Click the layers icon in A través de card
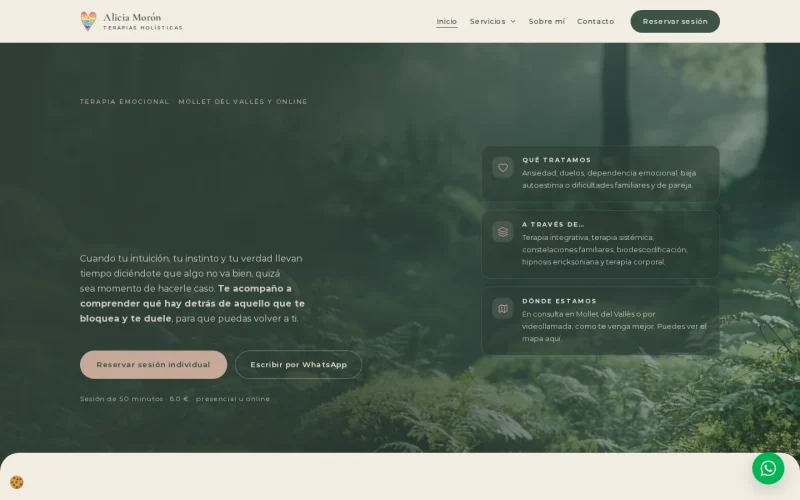Image resolution: width=800 pixels, height=500 pixels. tap(503, 232)
